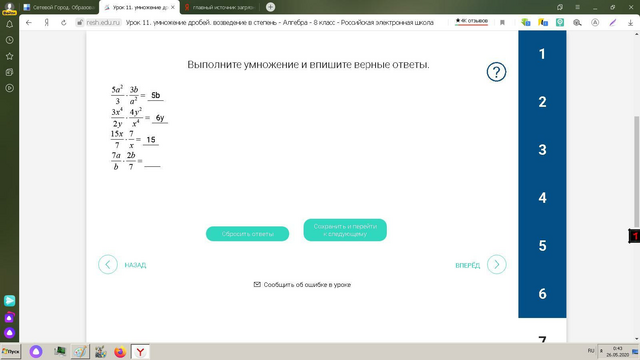
Task: Reload the page
Action: 64,22
